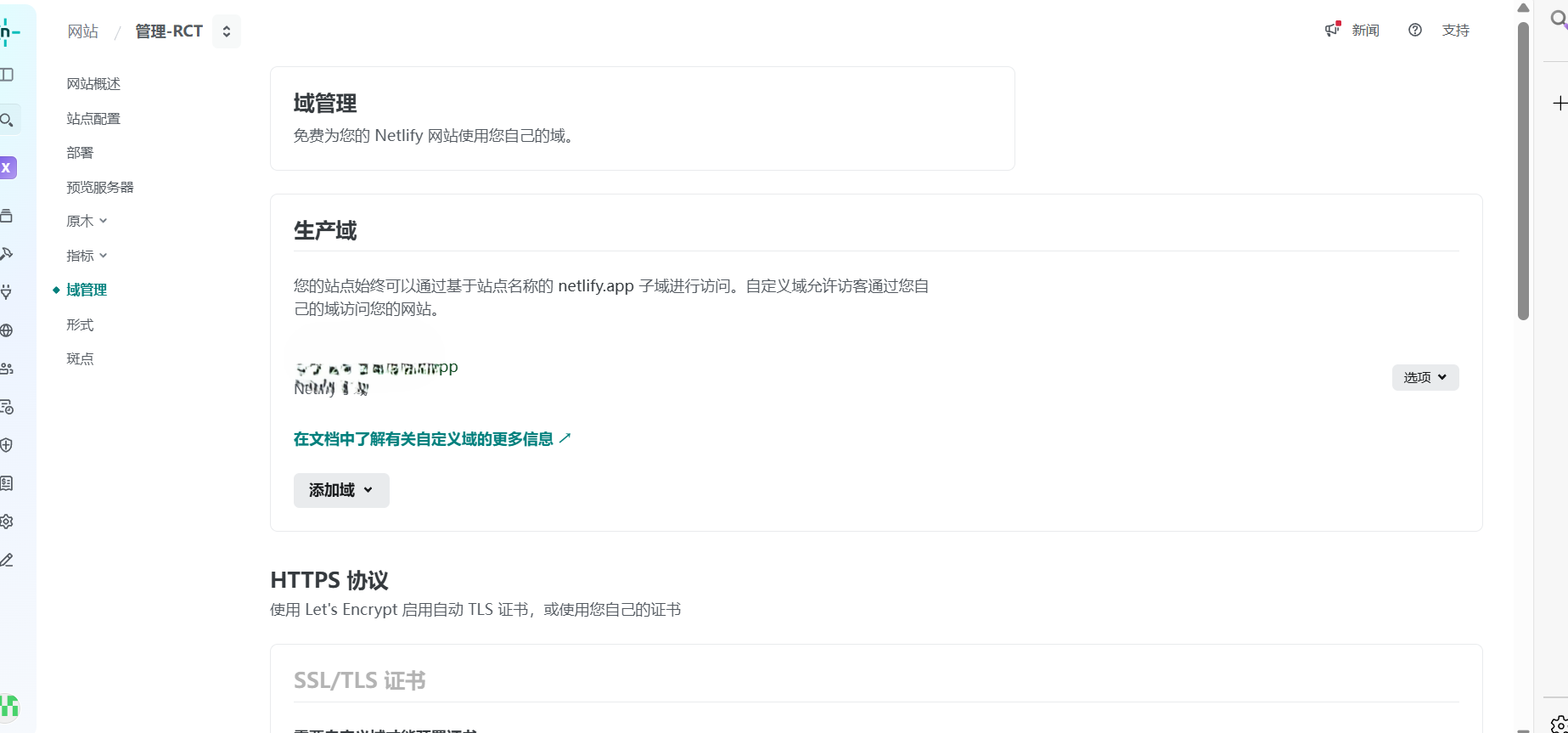The width and height of the screenshot is (1568, 733).
Task: Open the domains globe icon
Action: click(7, 330)
